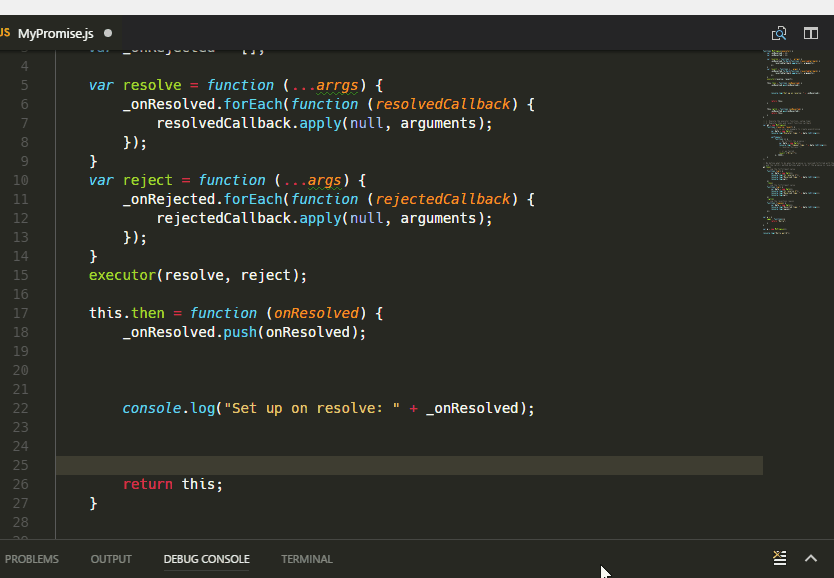Jump through code using the minimap
Image resolution: width=834 pixels, height=578 pixels.
[x=798, y=144]
